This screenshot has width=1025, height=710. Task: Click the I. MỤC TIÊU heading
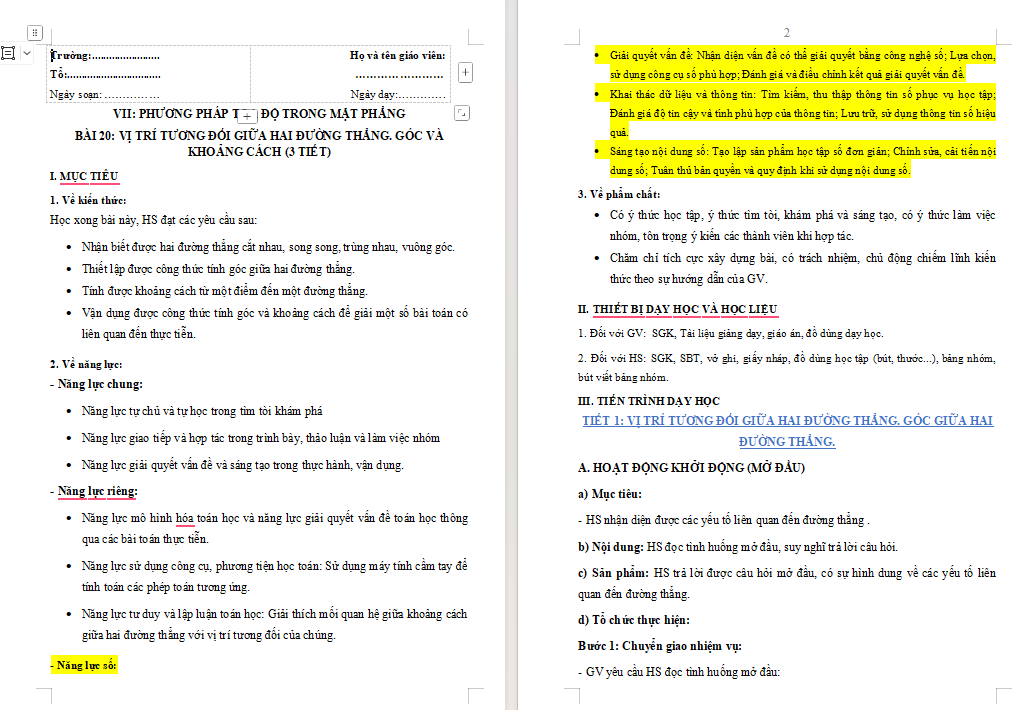point(84,176)
